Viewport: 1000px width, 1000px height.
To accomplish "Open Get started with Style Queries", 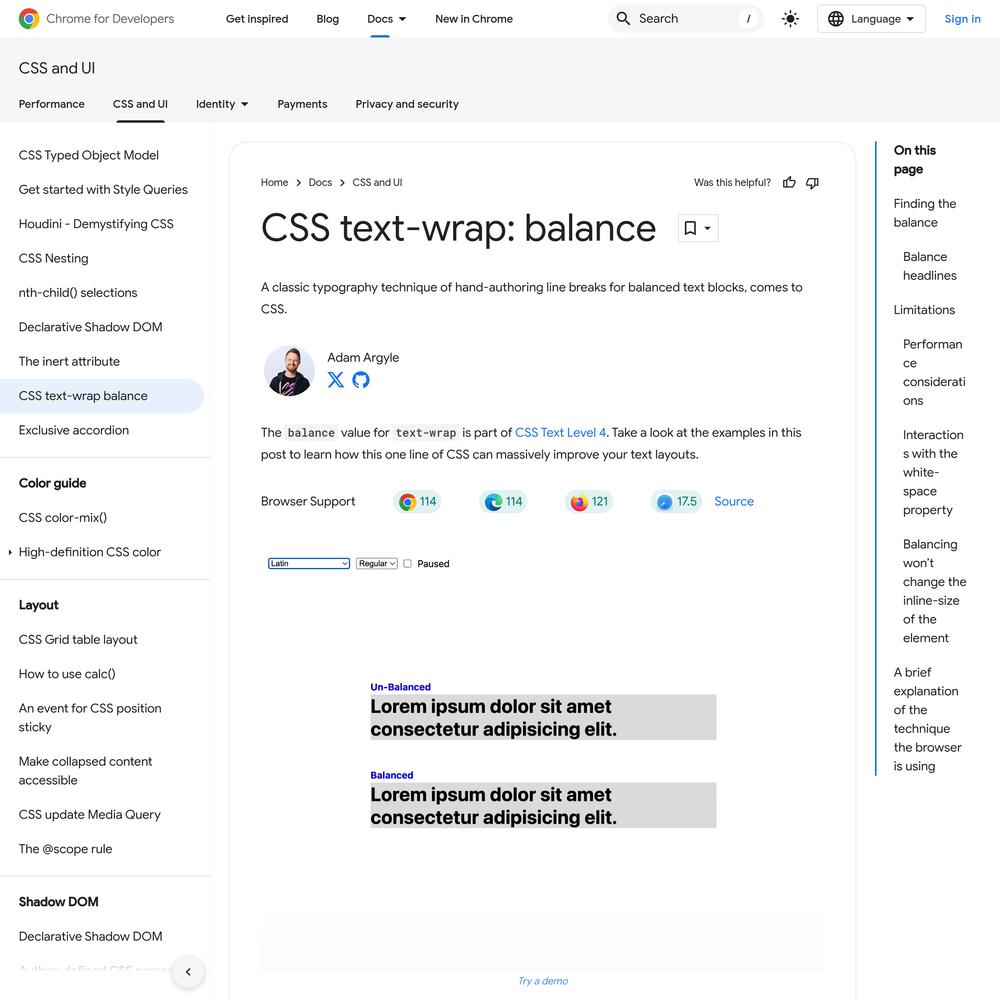I will click(103, 189).
